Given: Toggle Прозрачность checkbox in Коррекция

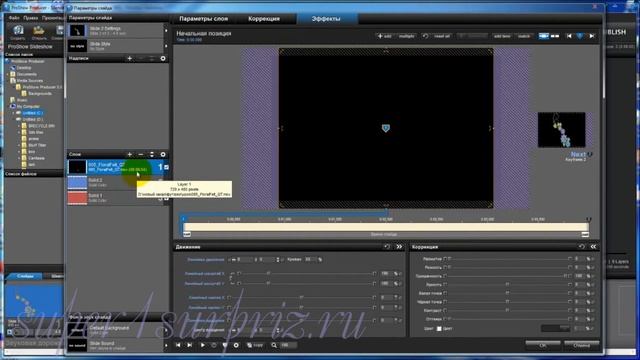Looking at the screenshot, I should [445, 276].
